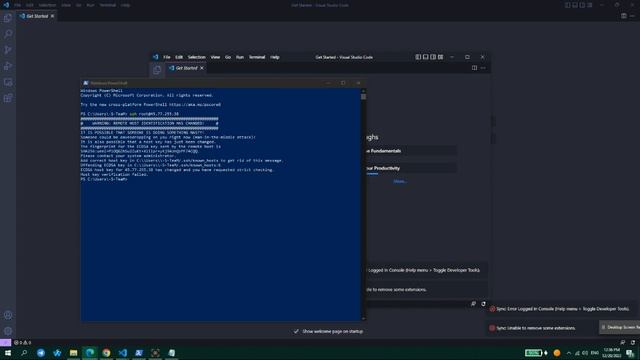Image resolution: width=640 pixels, height=360 pixels.
Task: Open the volume control in the system tray
Action: coord(585,353)
